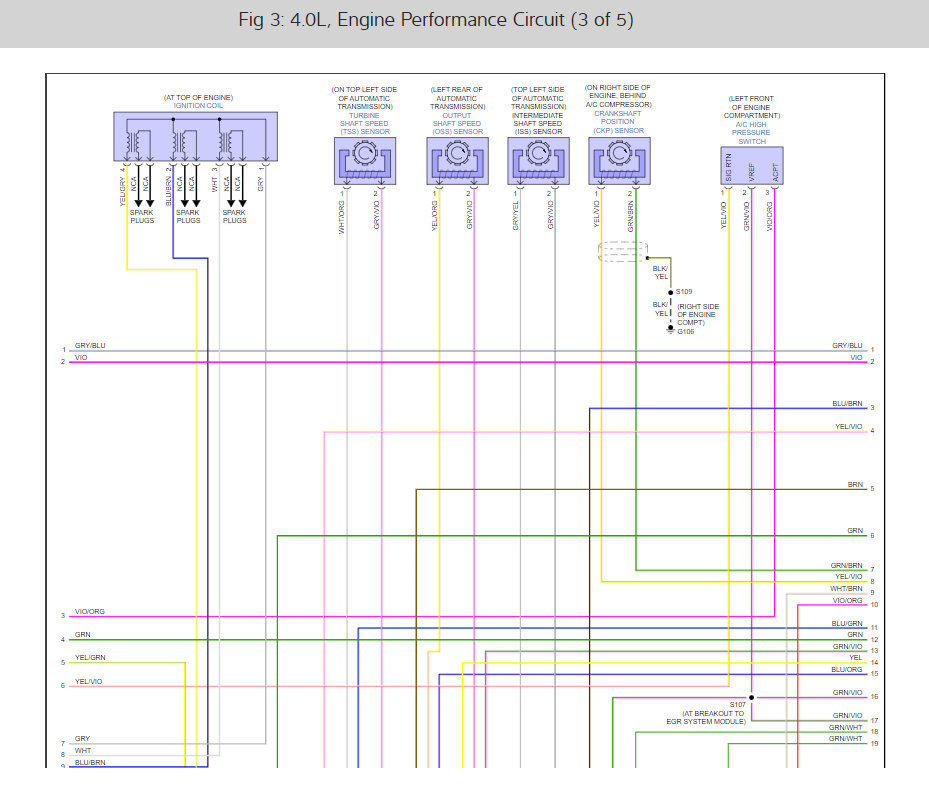This screenshot has width=929, height=797.
Task: Click the S109 splice dot
Action: 671,292
